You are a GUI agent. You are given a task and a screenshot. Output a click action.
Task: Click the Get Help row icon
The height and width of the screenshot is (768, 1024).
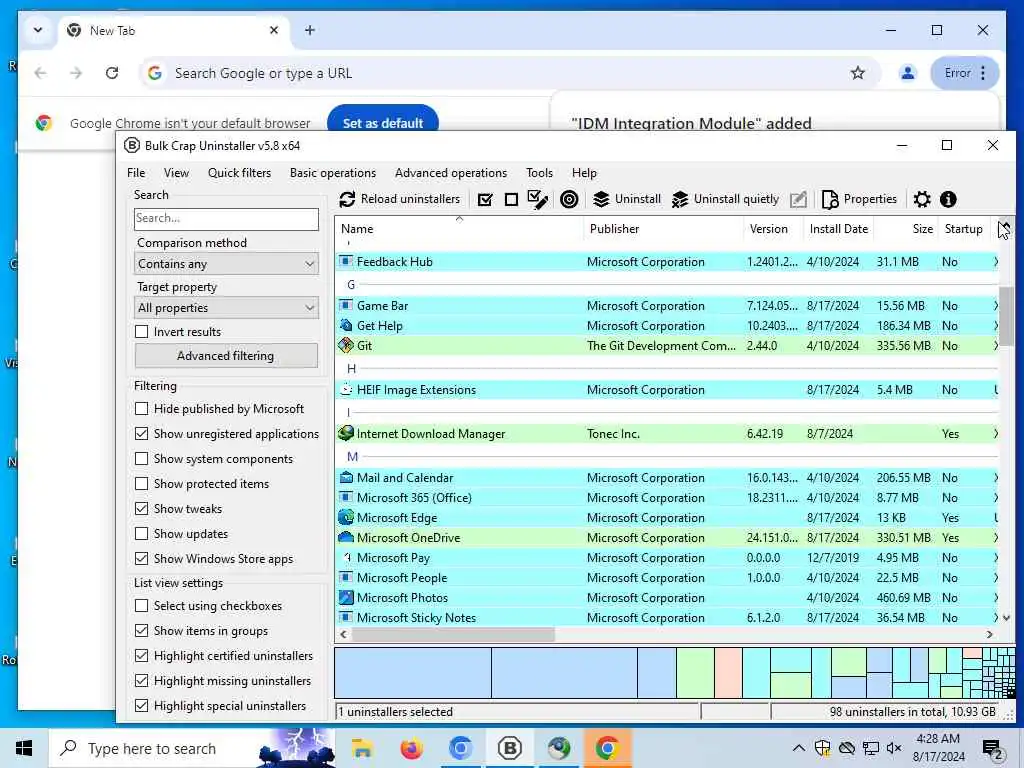(x=345, y=325)
